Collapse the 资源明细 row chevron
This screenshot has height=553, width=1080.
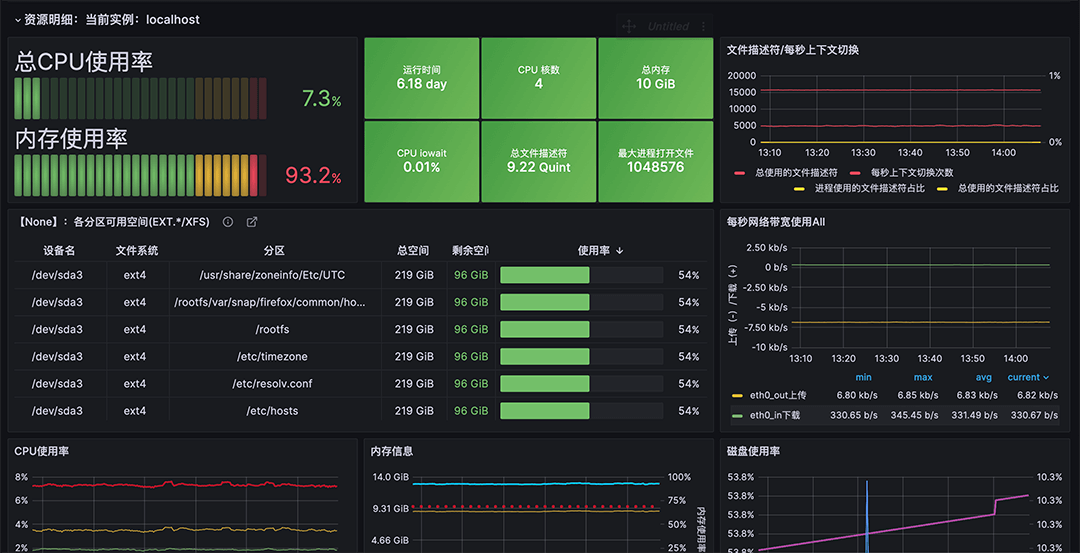pyautogui.click(x=18, y=21)
